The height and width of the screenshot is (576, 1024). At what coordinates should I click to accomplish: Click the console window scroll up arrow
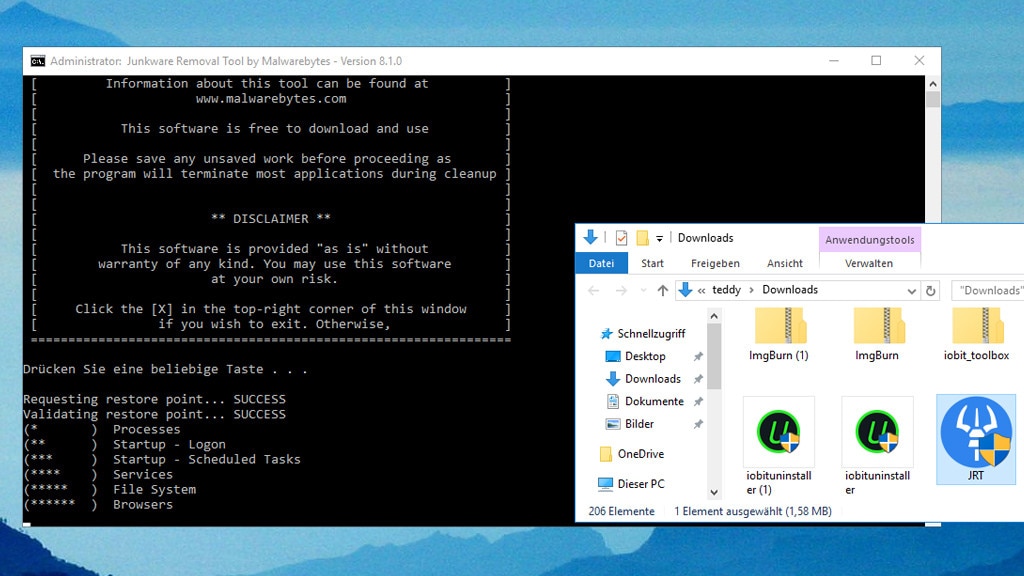tap(933, 84)
